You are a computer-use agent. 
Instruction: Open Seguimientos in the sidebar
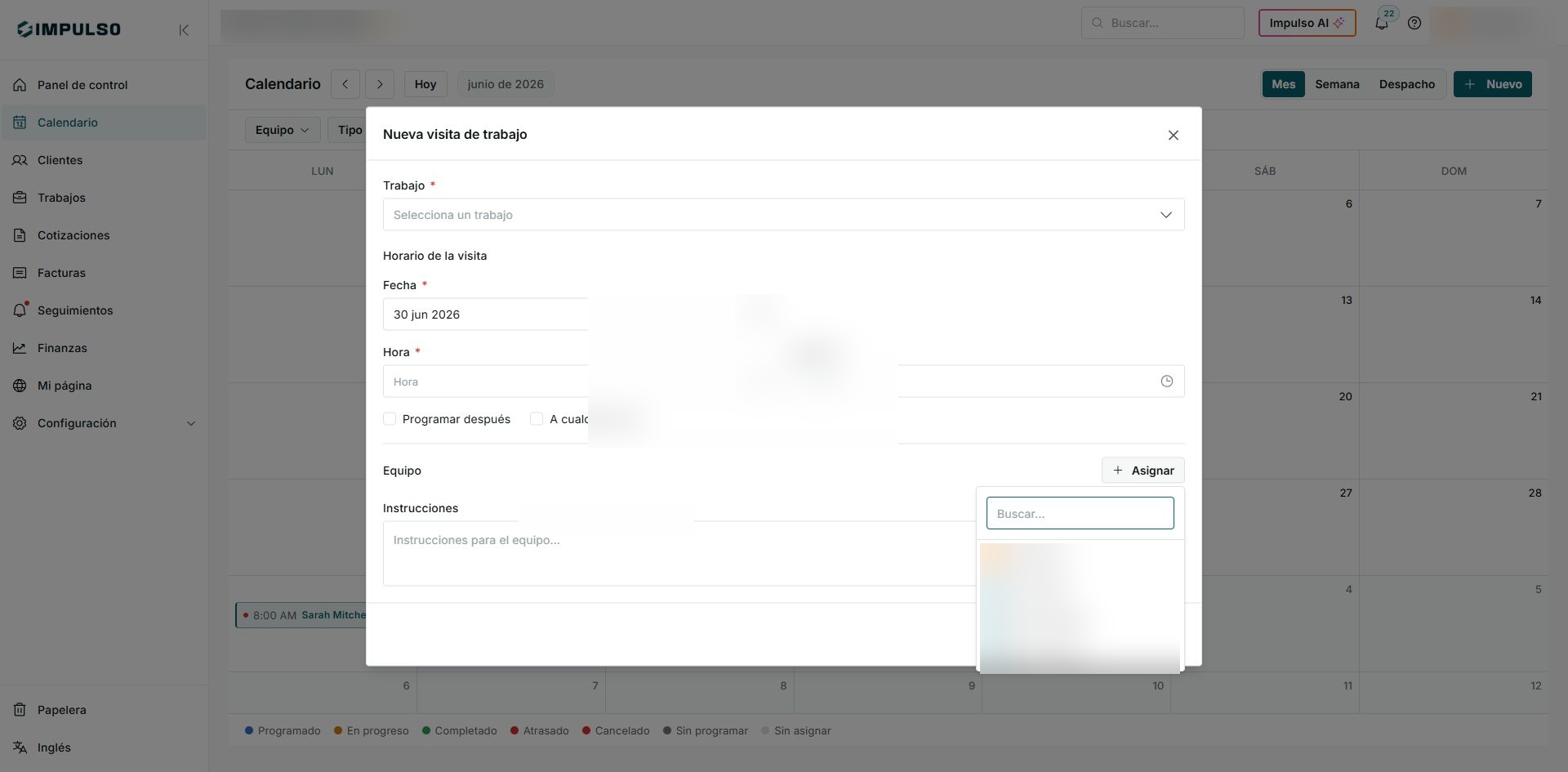104,310
